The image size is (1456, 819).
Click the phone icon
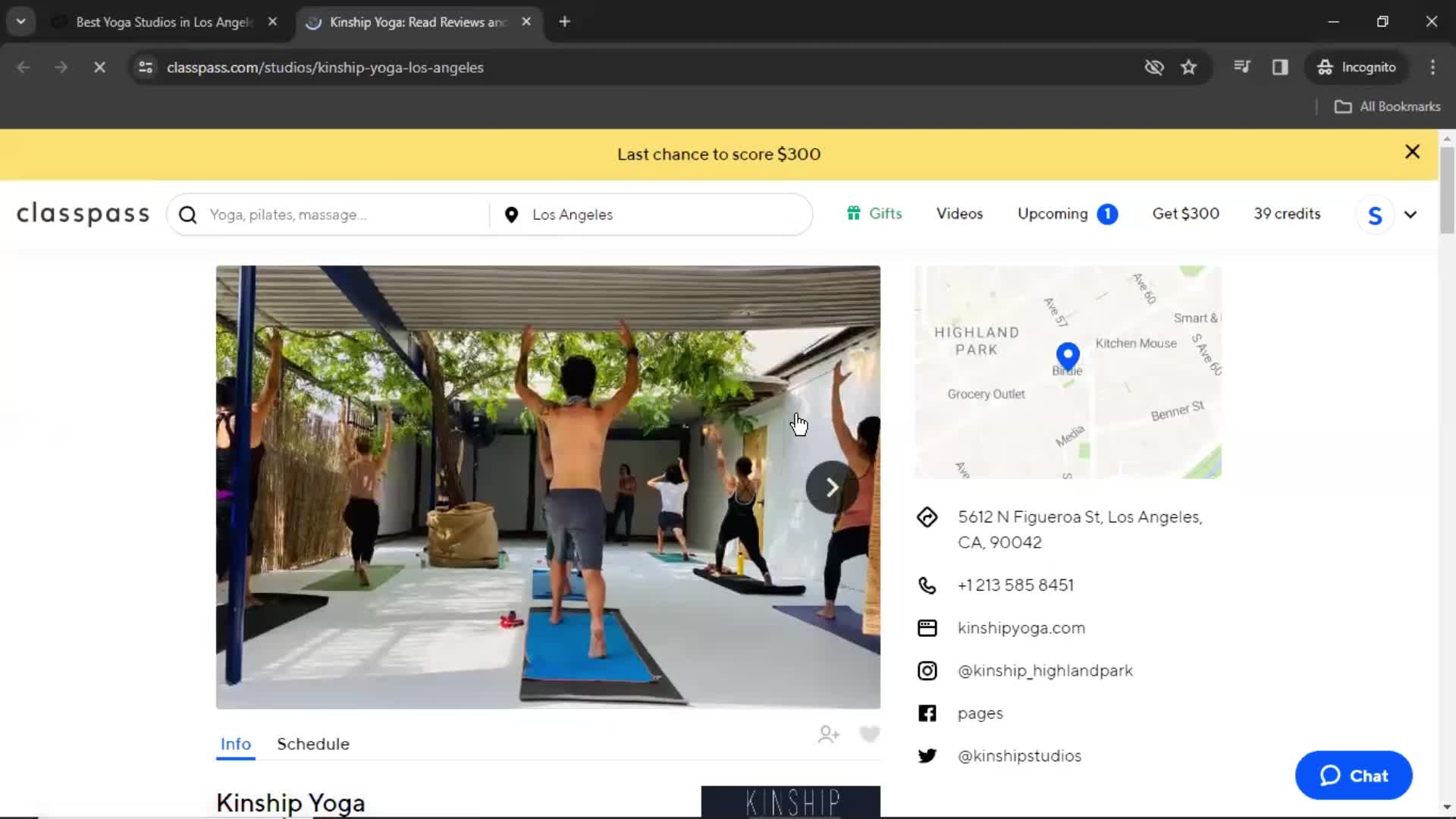coord(927,585)
